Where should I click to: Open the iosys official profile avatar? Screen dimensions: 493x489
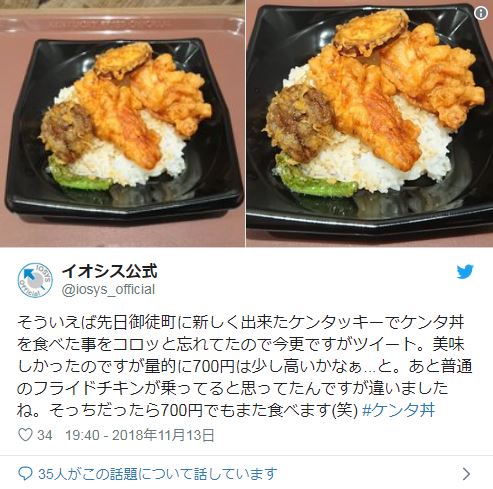(x=35, y=280)
